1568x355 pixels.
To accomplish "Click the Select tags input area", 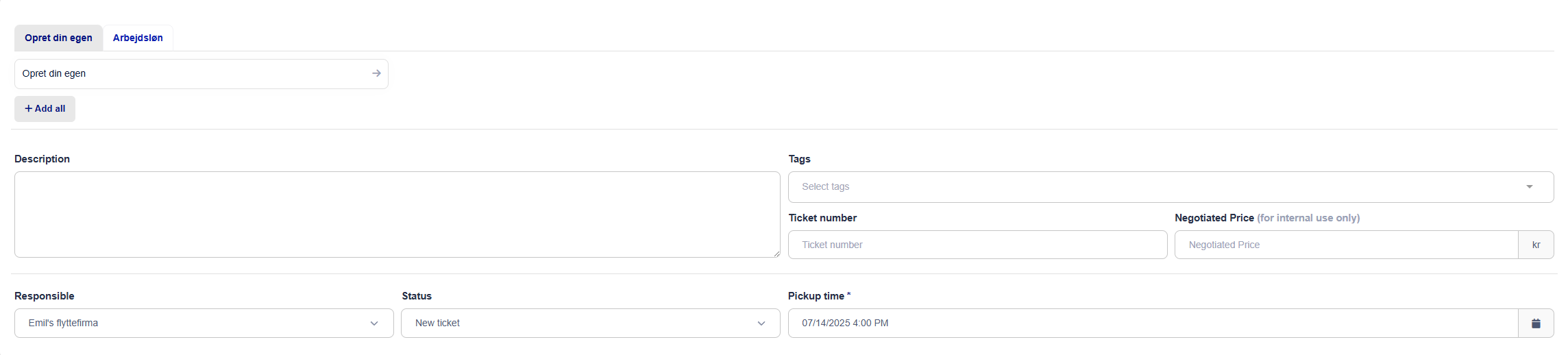I will coord(1171,187).
